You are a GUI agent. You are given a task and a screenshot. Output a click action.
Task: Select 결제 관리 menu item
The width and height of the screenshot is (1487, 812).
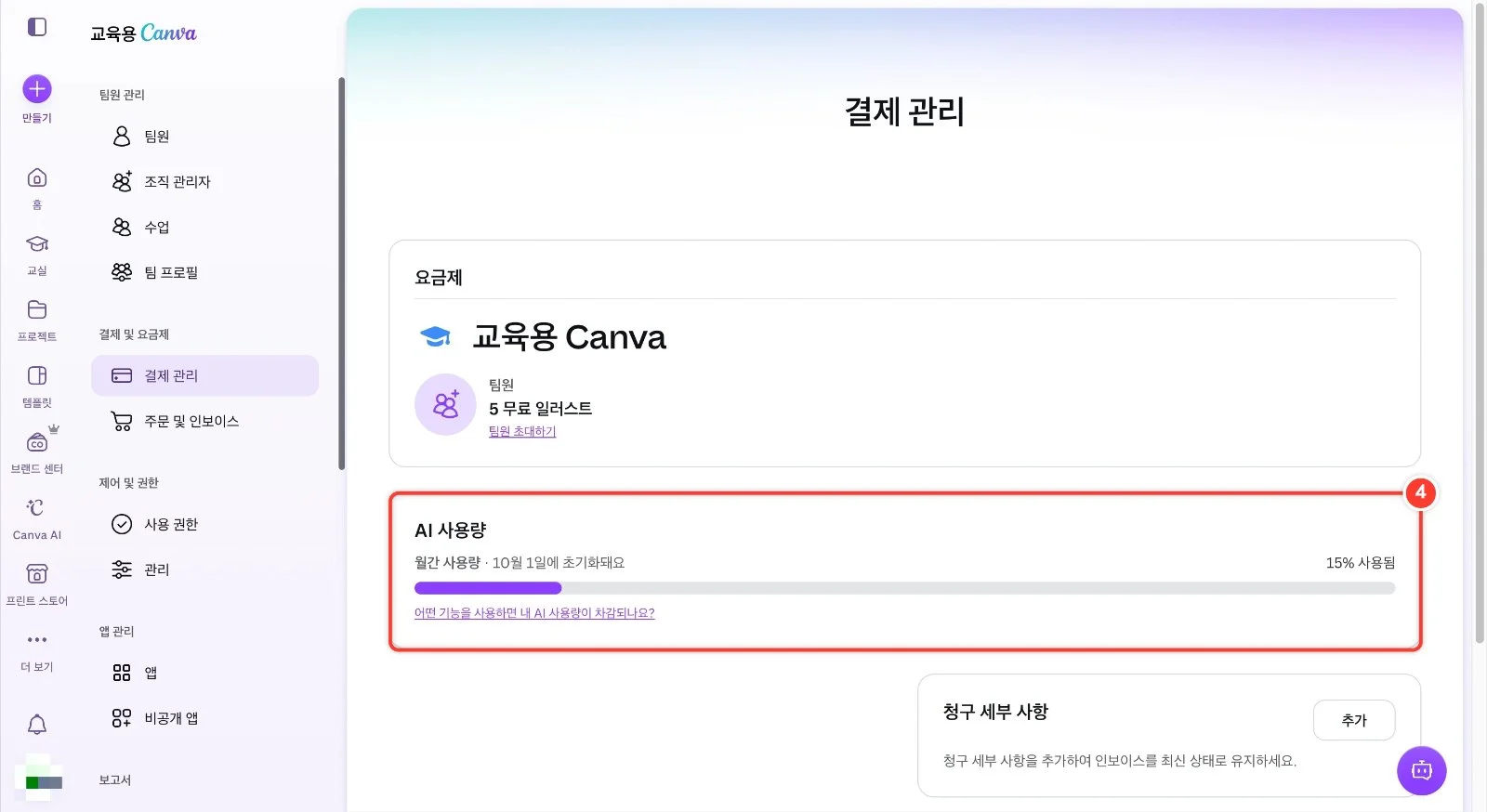tap(204, 375)
